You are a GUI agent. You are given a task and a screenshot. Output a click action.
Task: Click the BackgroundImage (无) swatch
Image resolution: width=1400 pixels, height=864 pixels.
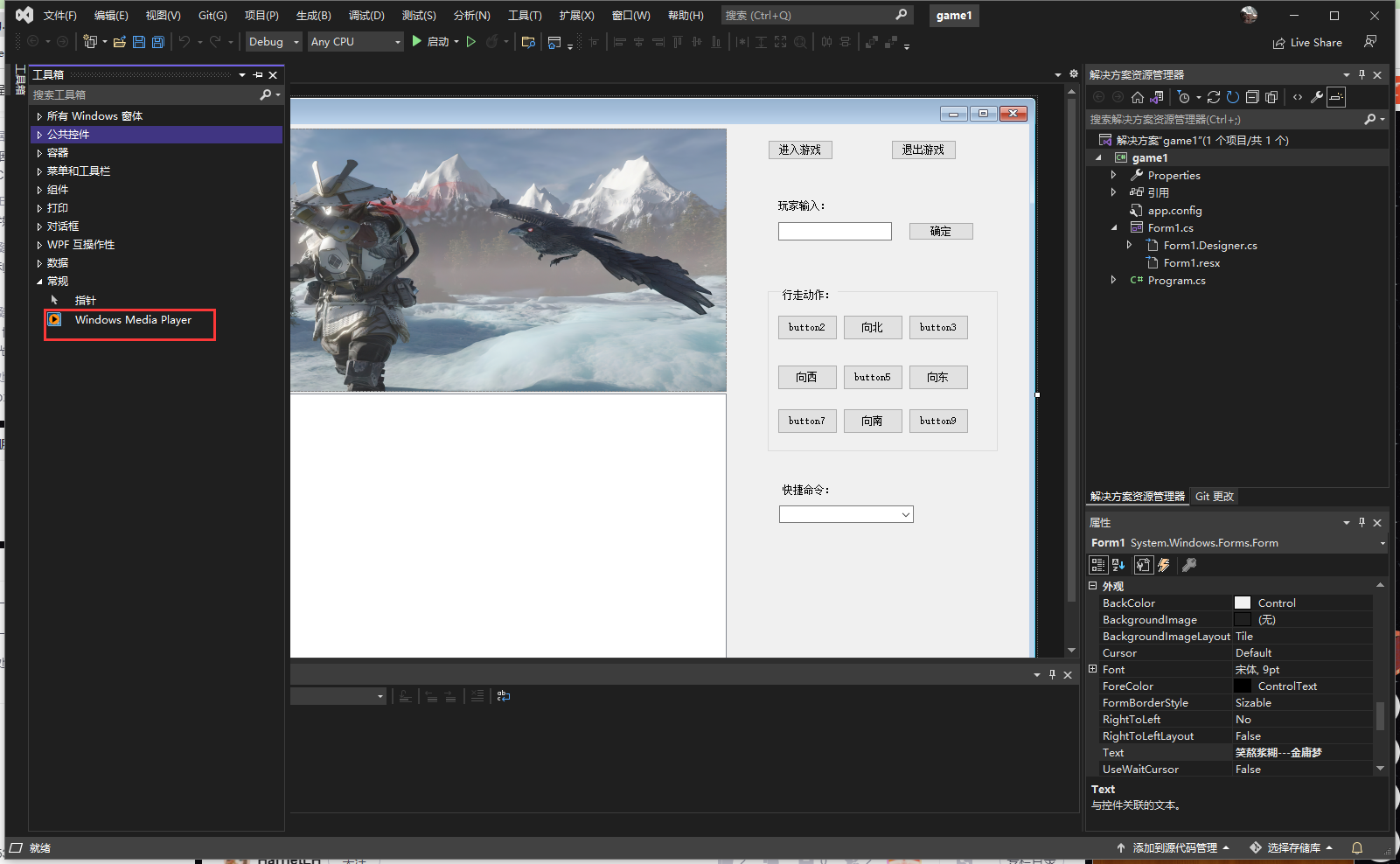1243,620
